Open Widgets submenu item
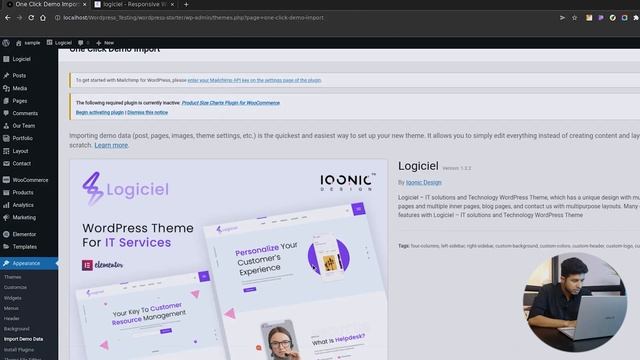Screen dimensions: 640x360 tap(13, 298)
